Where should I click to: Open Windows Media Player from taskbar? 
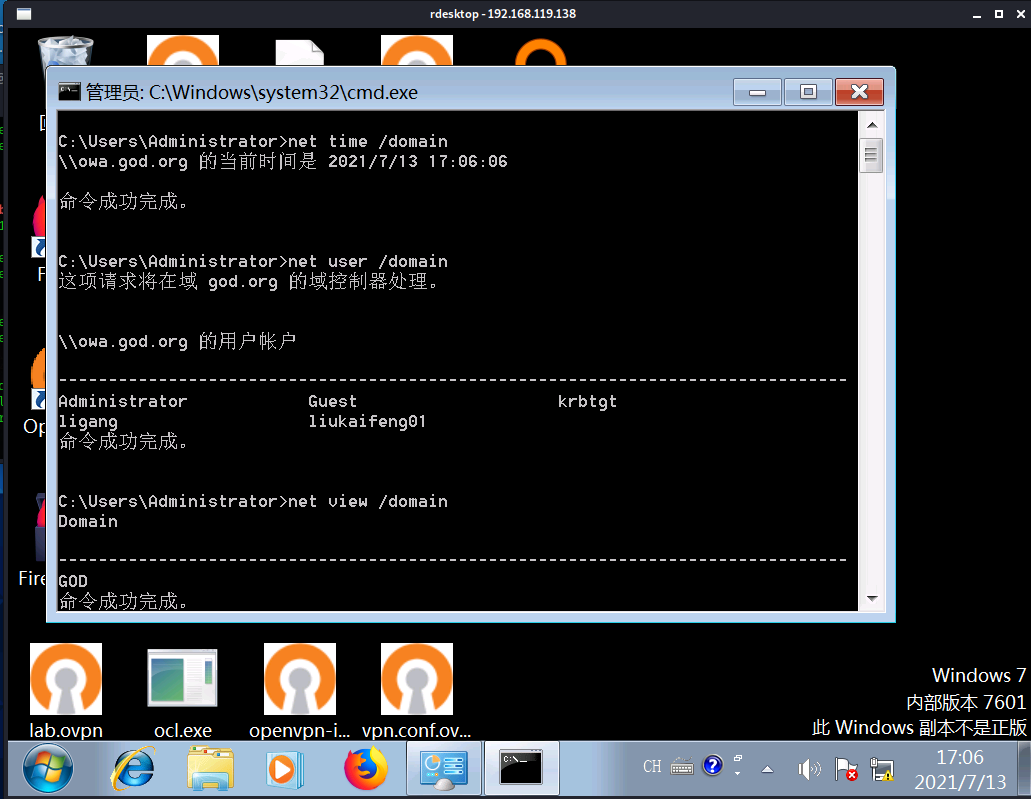click(285, 768)
